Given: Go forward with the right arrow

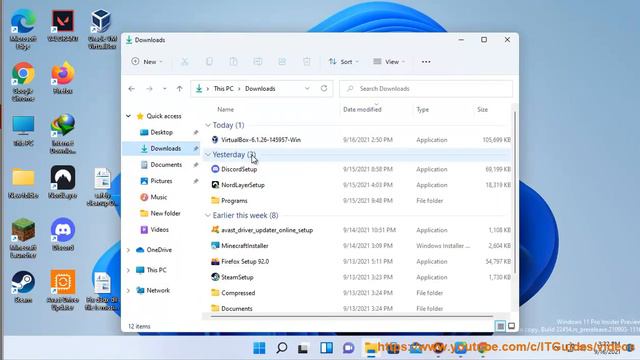Looking at the screenshot, I should tap(149, 89).
